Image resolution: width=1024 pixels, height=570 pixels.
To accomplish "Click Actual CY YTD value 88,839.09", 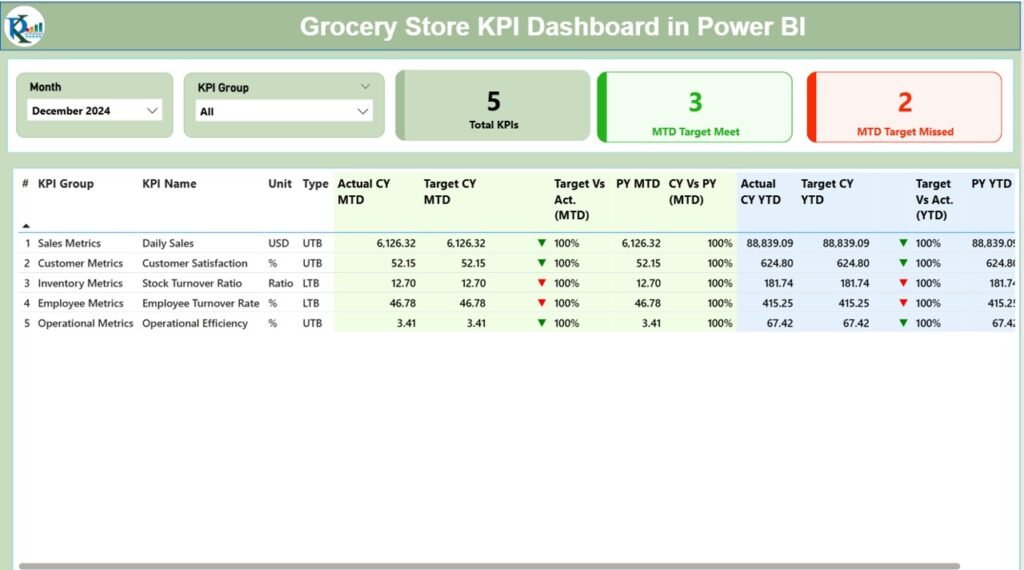I will click(770, 243).
